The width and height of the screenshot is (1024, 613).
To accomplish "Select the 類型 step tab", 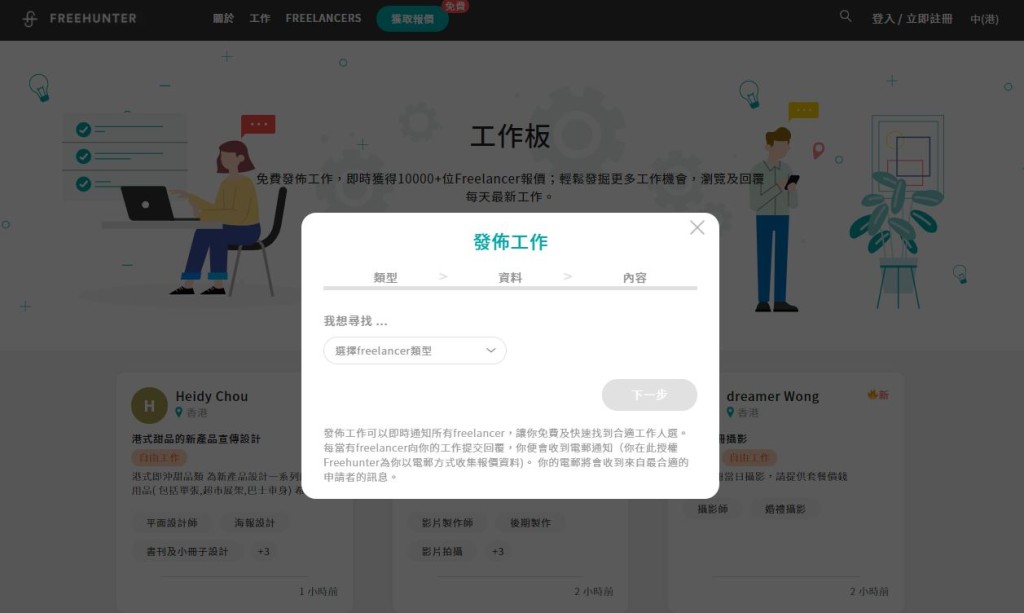I will pos(385,278).
